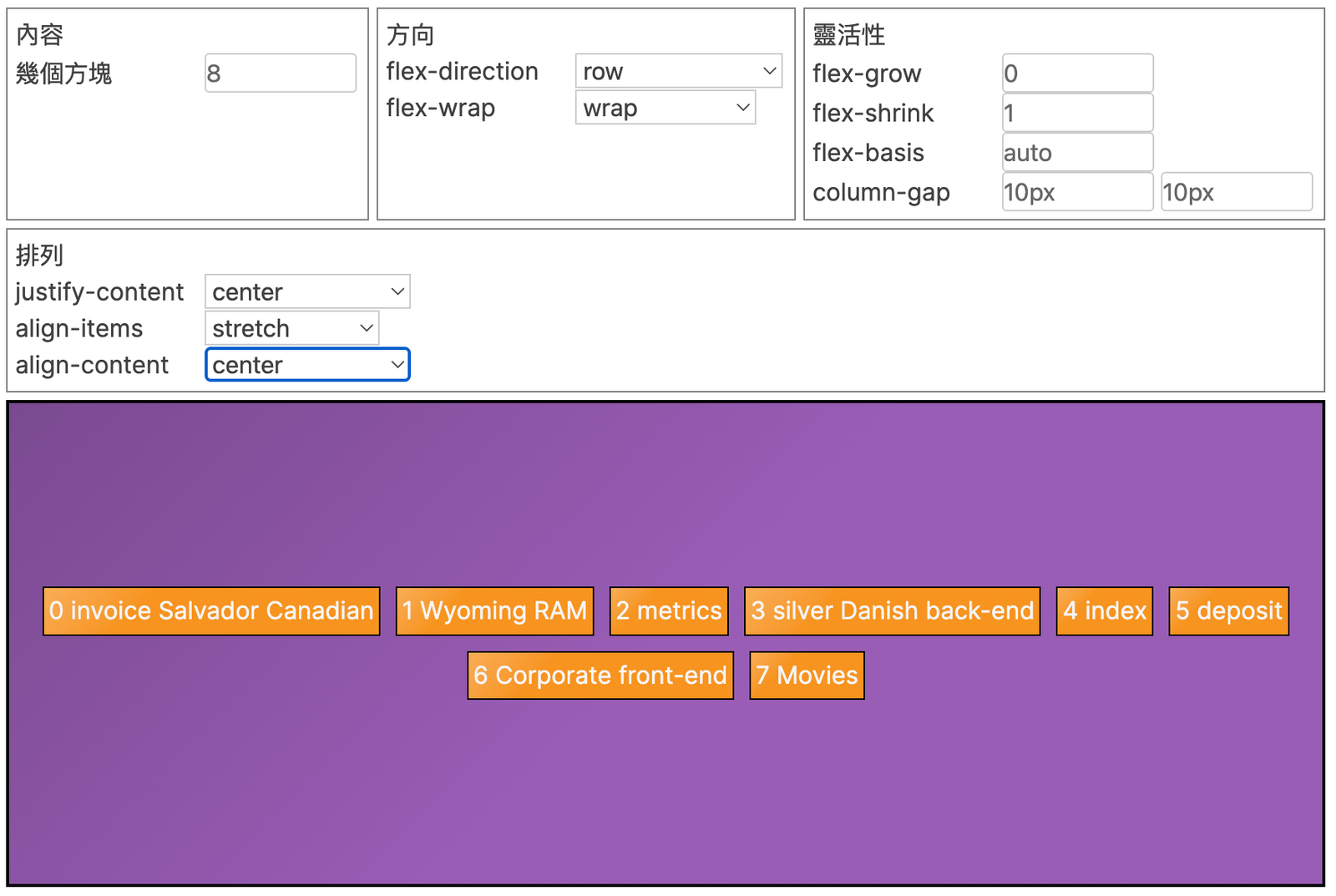Select the flex-basis input field
Viewport: 1336px width, 896px height.
1076,153
